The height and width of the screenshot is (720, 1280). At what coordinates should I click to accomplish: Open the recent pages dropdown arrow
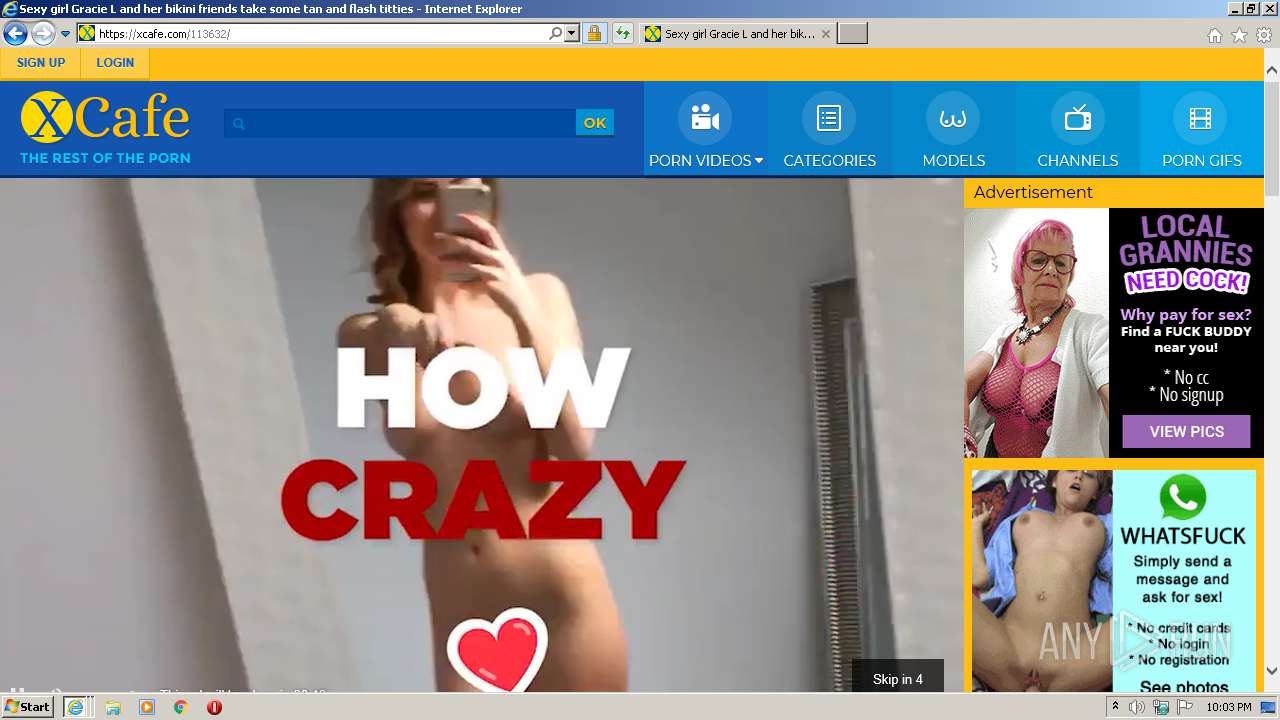65,34
